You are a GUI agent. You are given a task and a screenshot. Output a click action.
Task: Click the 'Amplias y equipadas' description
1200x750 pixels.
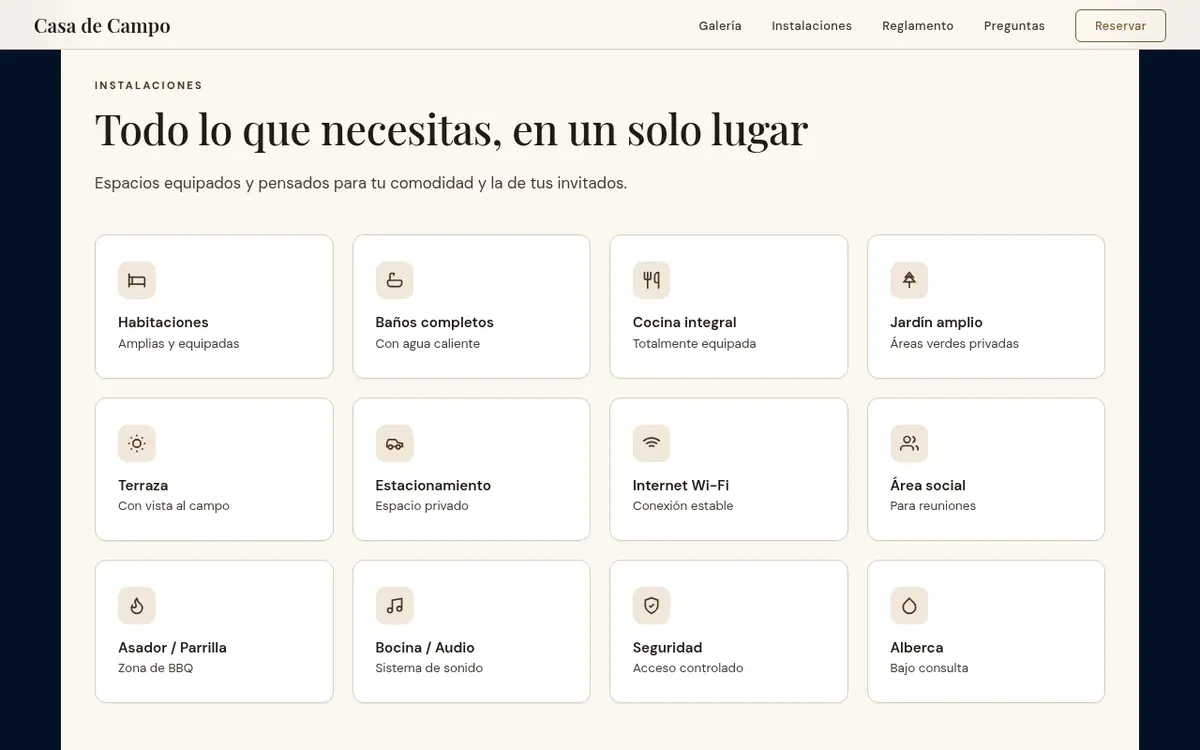(x=179, y=343)
